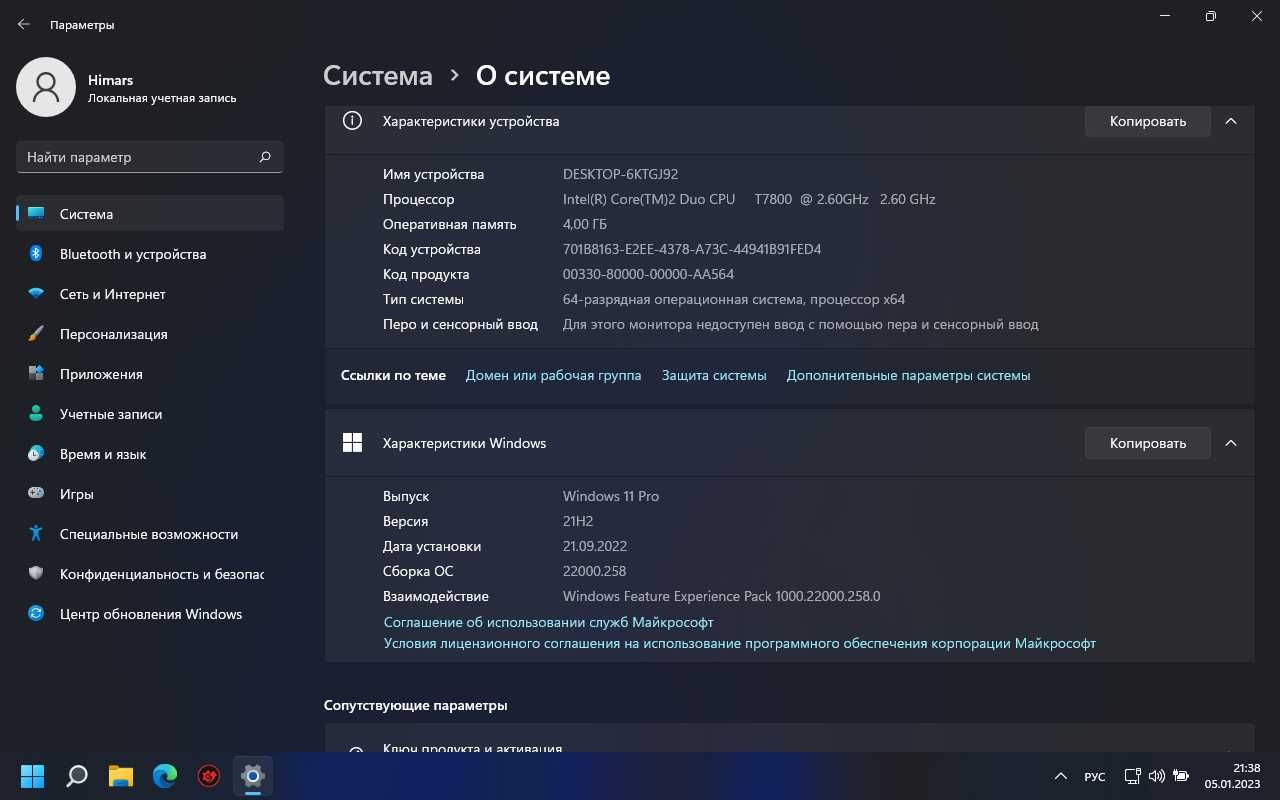Click the Персонализация brush icon
1280x800 pixels.
36,334
